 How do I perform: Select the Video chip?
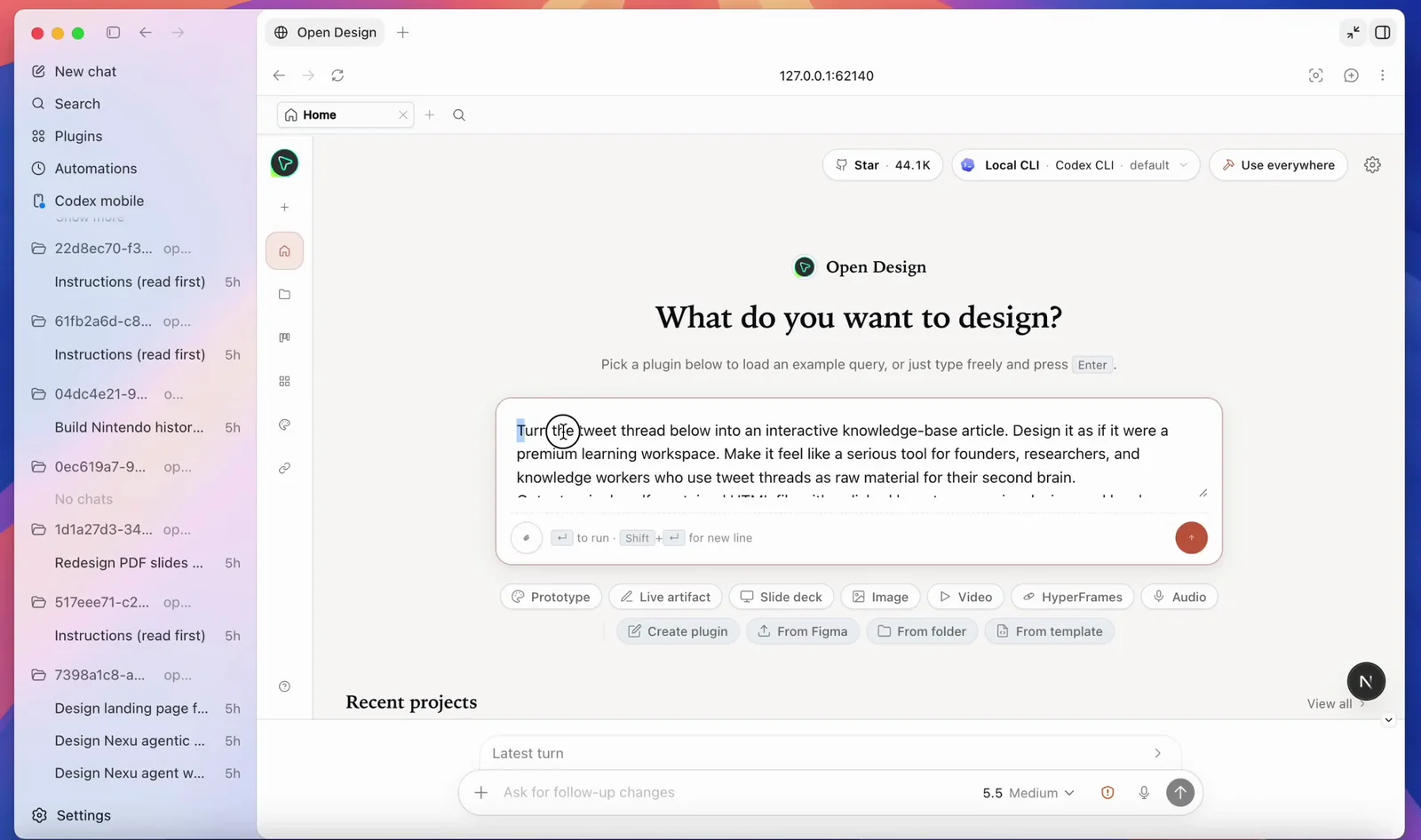tap(965, 597)
